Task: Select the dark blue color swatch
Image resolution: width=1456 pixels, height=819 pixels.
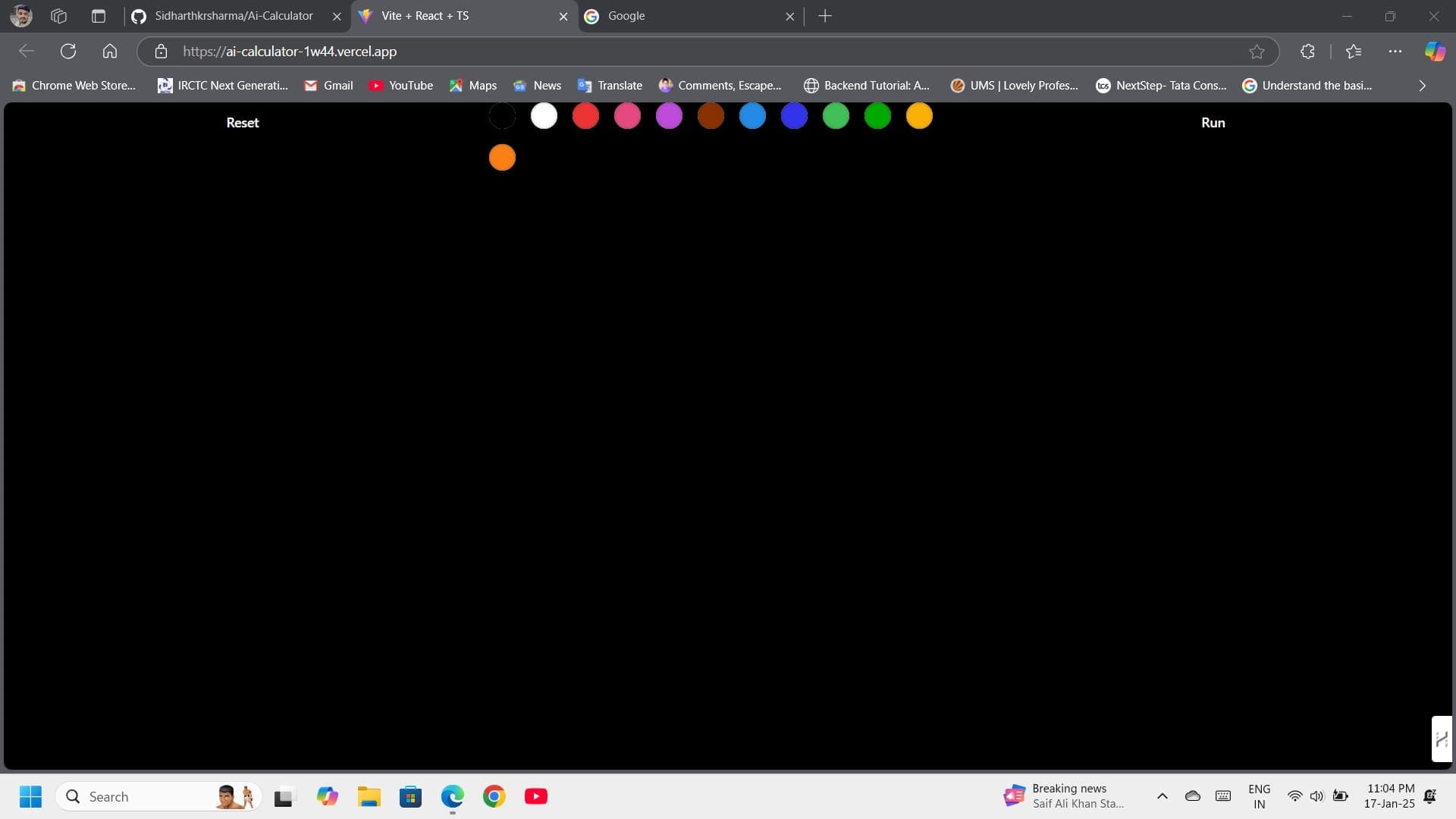Action: tap(794, 116)
